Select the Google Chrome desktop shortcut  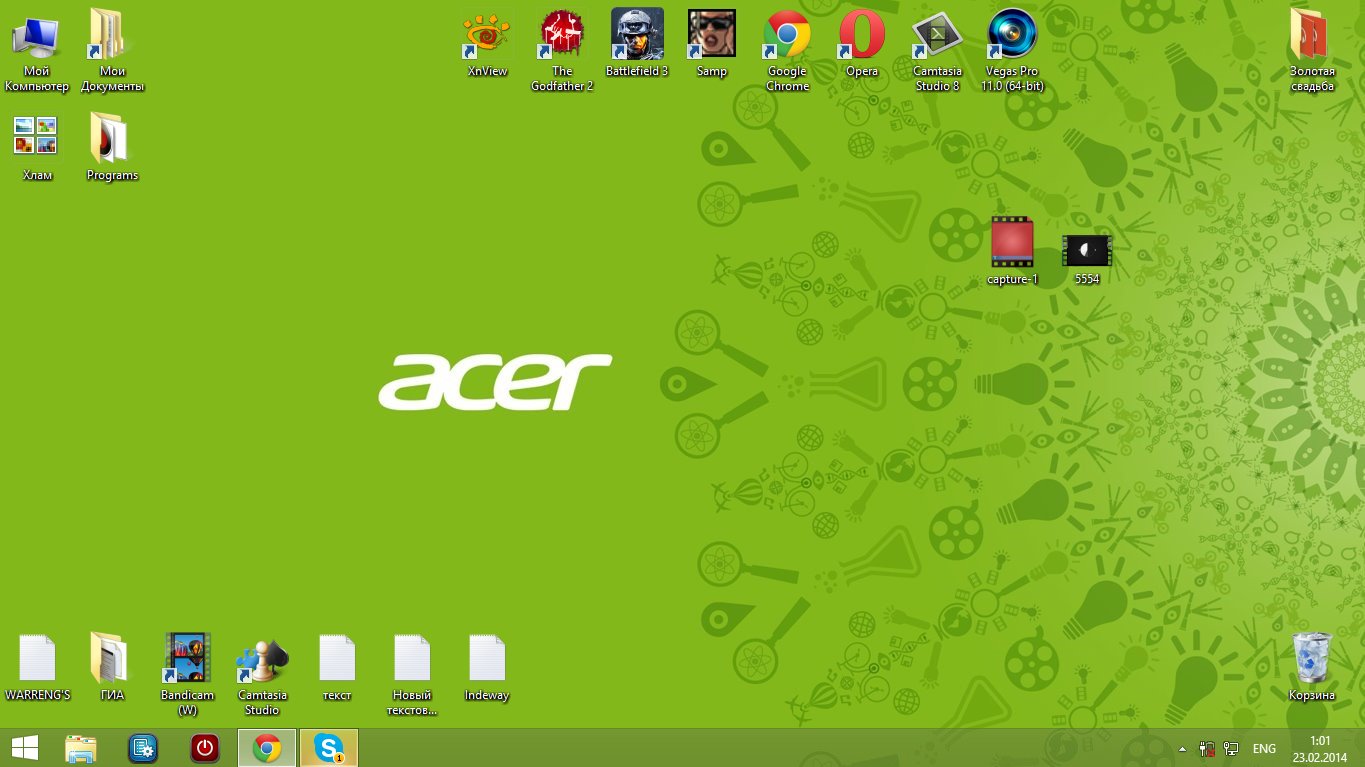(x=787, y=50)
